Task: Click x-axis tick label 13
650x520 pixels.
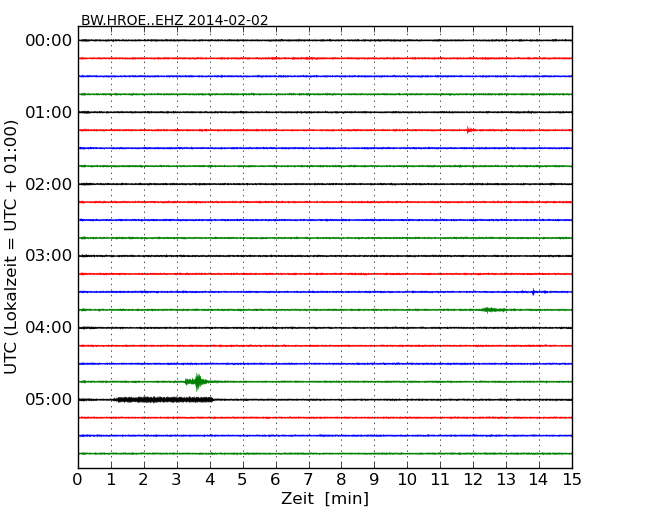Action: [506, 480]
